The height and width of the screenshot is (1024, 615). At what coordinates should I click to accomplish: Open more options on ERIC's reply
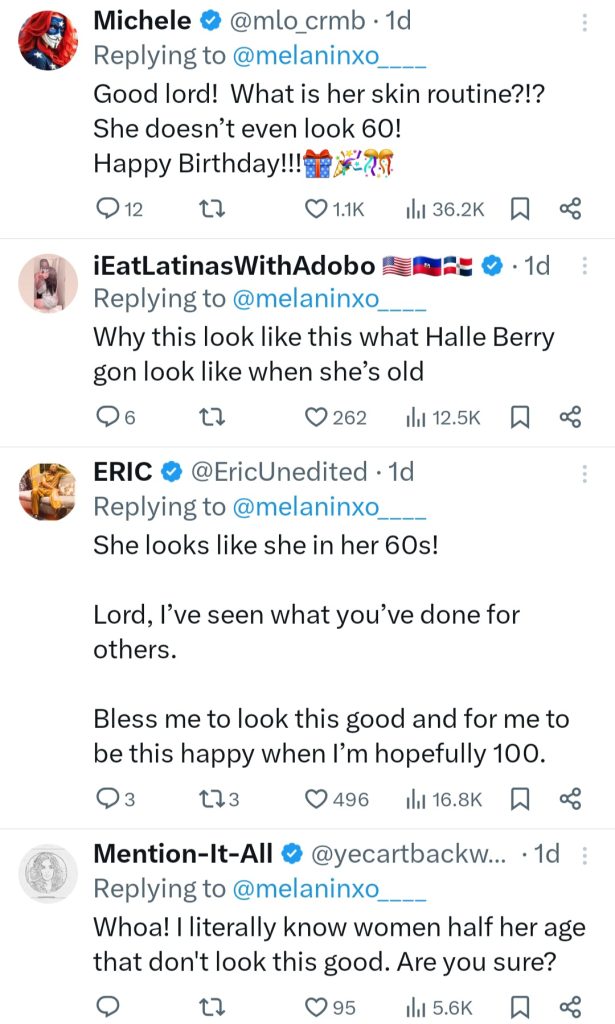pos(585,471)
